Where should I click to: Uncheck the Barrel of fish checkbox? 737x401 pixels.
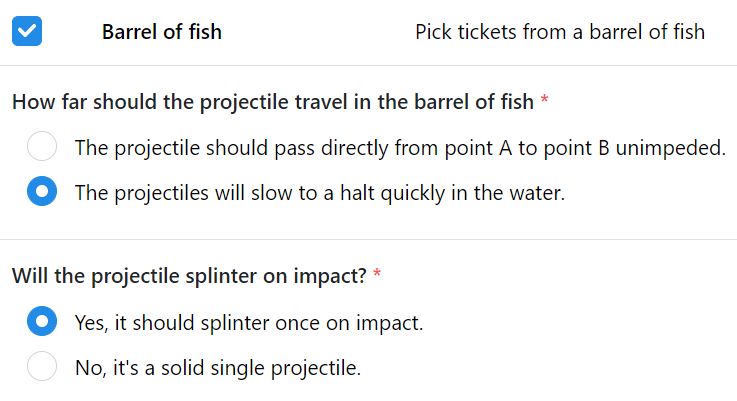point(27,31)
